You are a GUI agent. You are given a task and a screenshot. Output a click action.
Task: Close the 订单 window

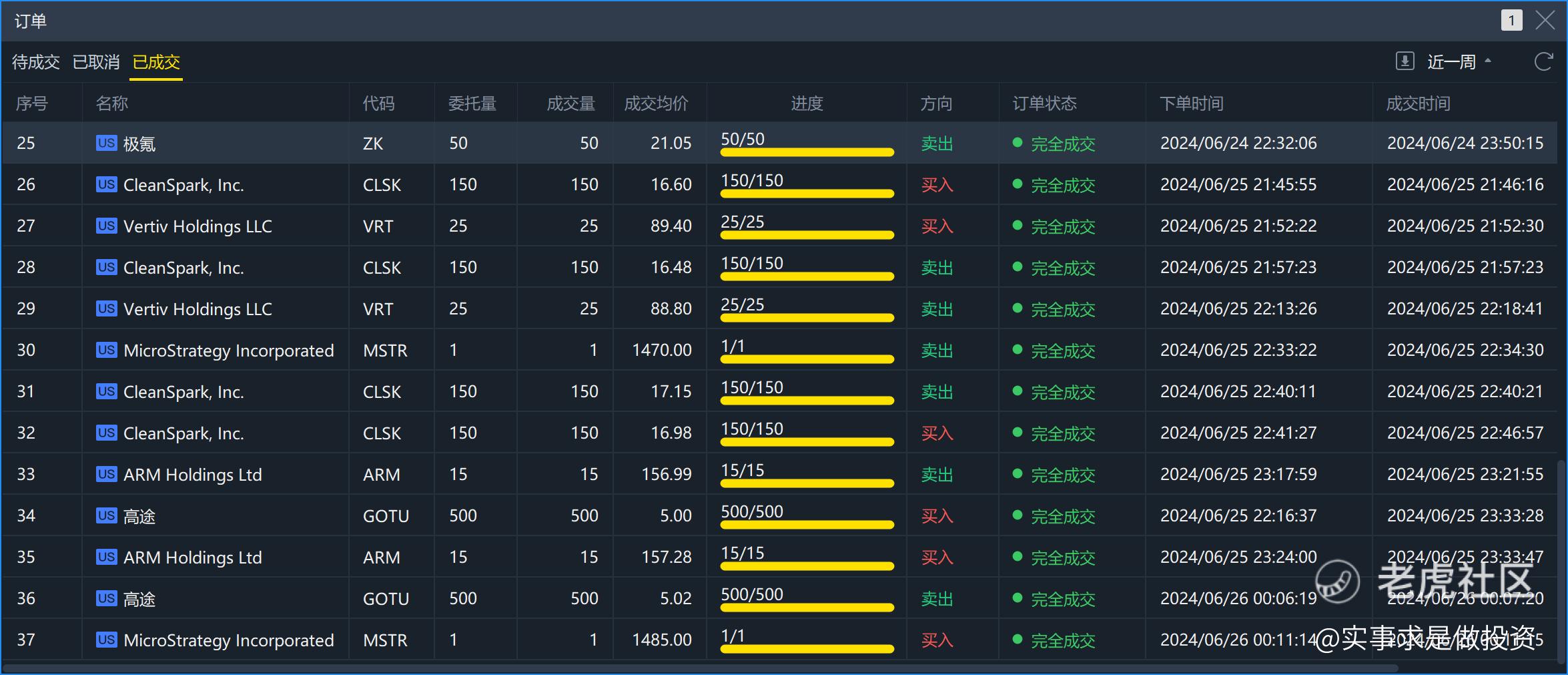1545,20
